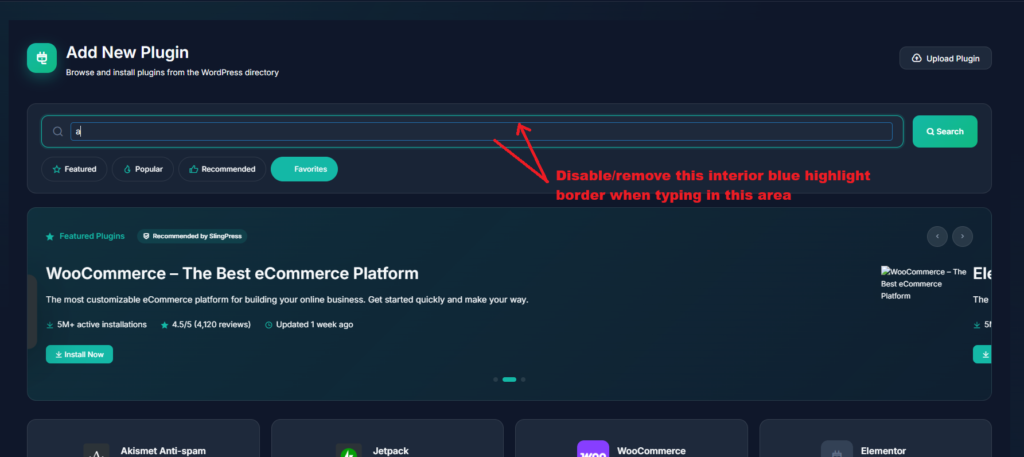Go to previous featured plugin slide arrow

tap(937, 236)
